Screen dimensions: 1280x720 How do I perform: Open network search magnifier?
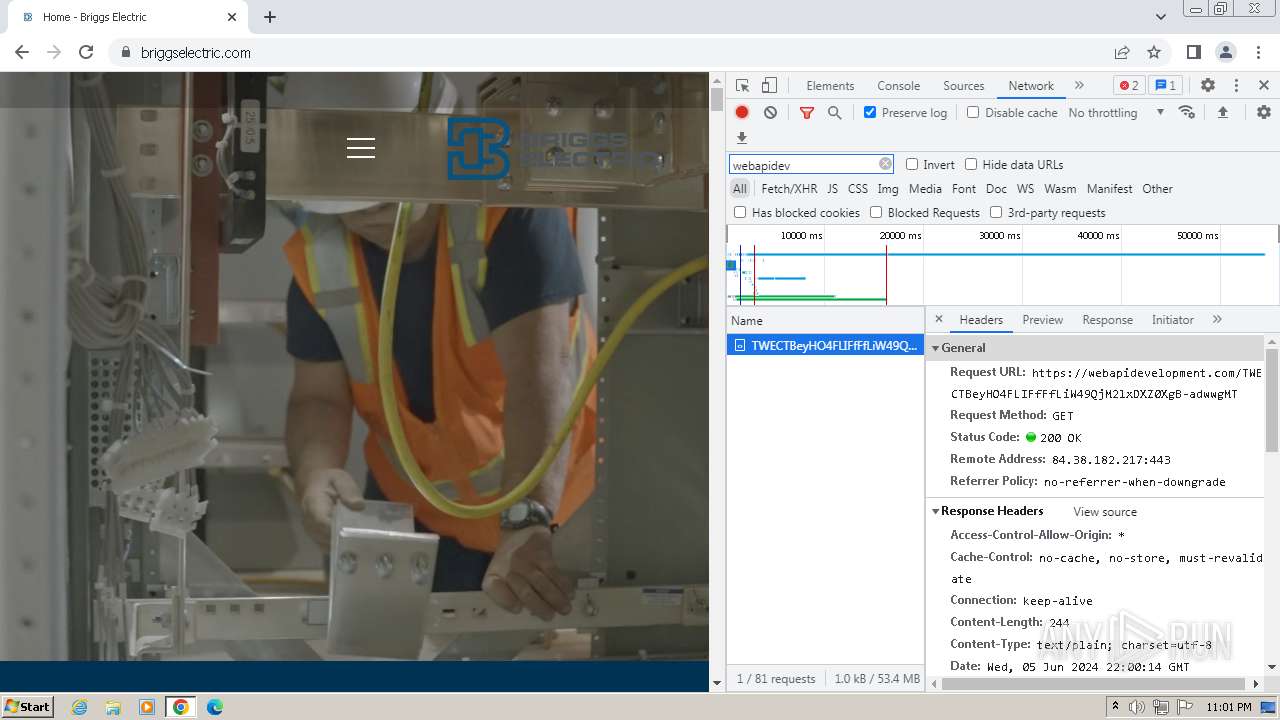click(834, 113)
